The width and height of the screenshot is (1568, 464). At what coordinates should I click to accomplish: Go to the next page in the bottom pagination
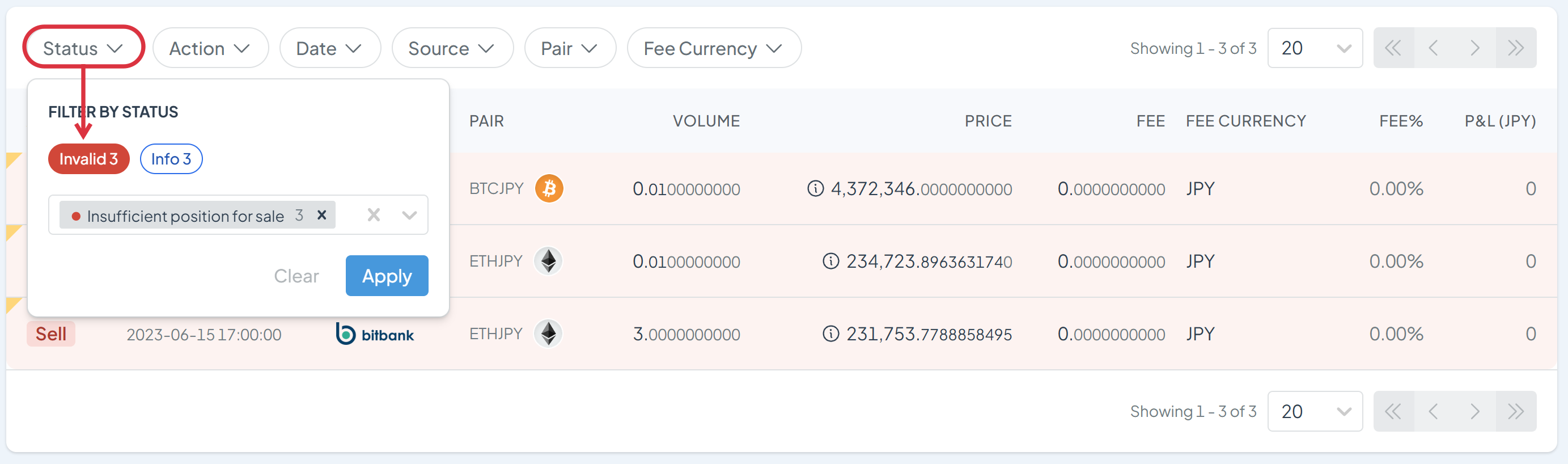(1474, 412)
